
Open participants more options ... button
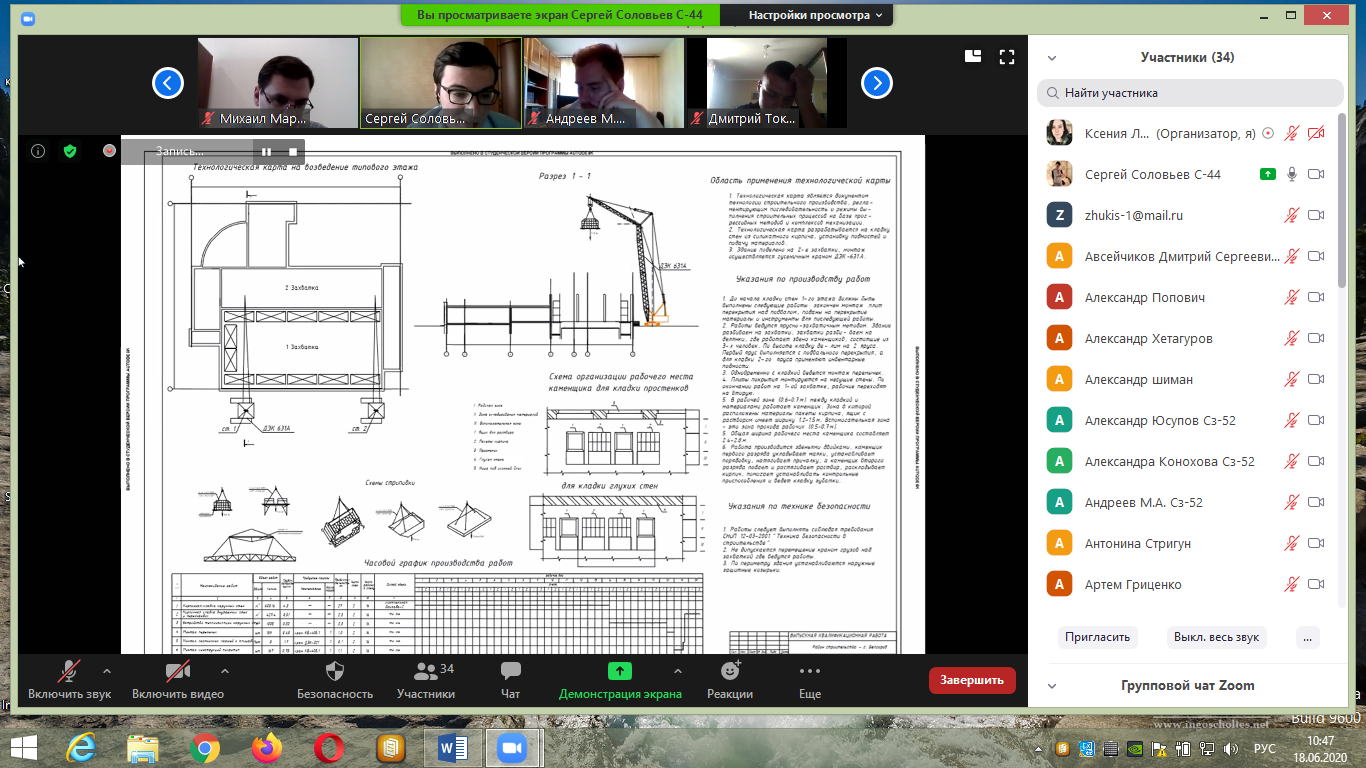pyautogui.click(x=1308, y=637)
